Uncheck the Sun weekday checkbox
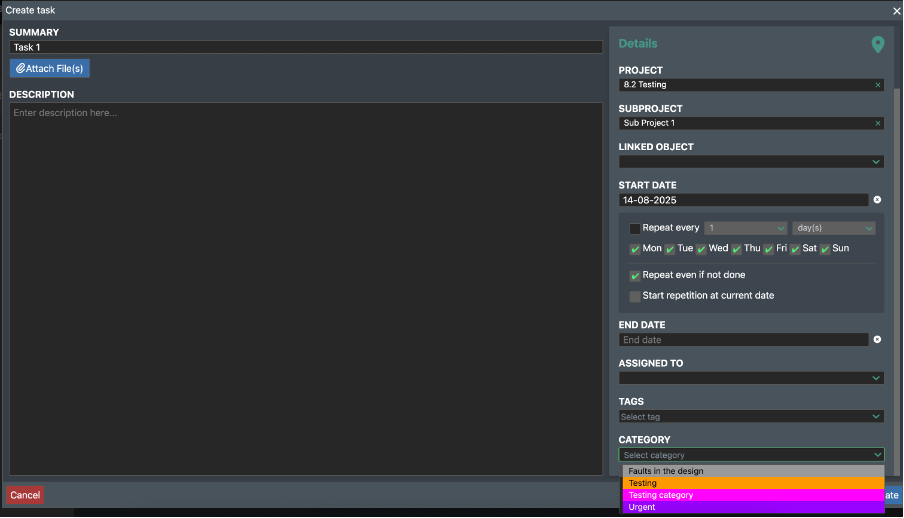This screenshot has height=518, width=904. coord(825,249)
